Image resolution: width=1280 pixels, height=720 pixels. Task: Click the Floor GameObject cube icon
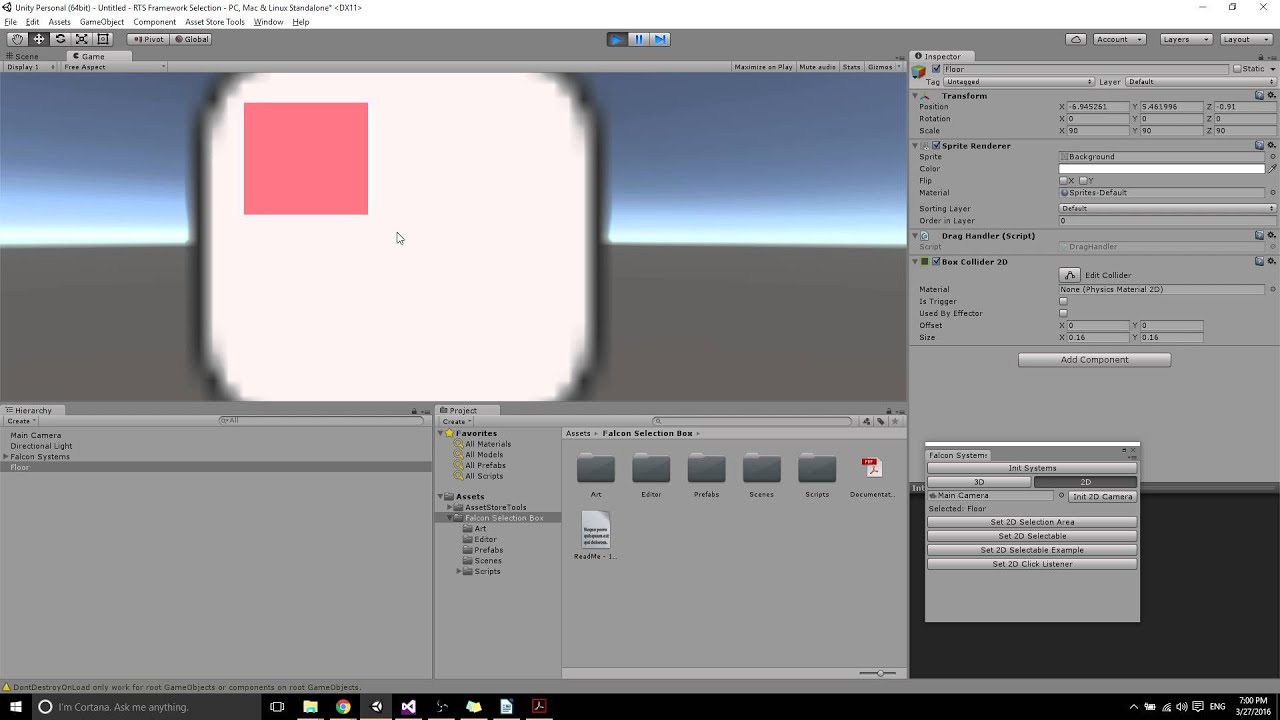click(x=919, y=71)
